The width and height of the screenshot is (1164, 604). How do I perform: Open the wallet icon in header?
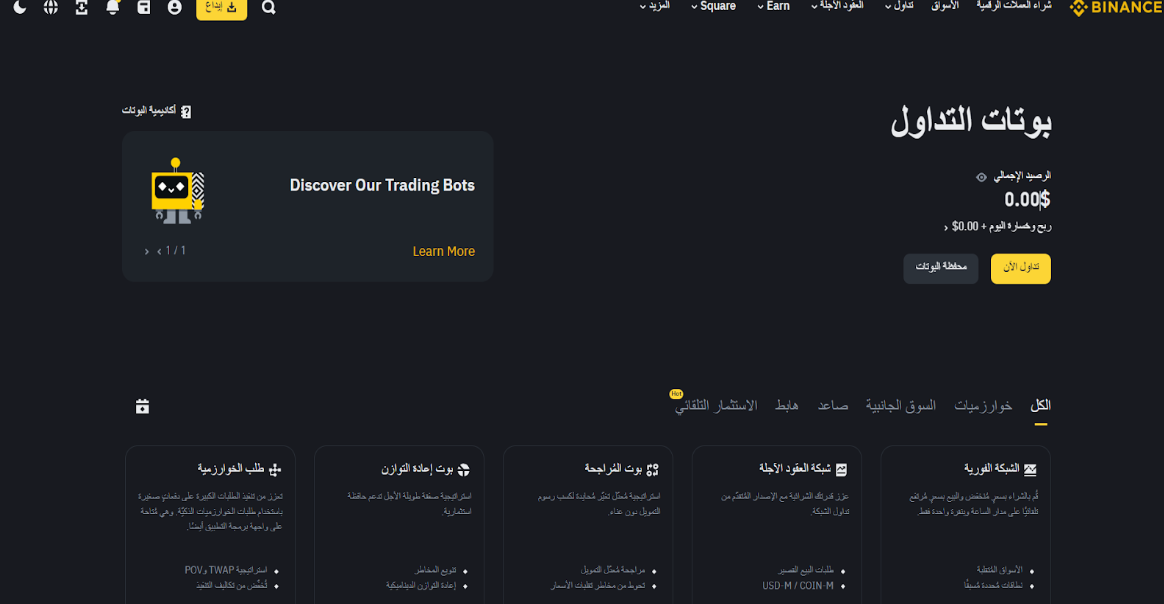(144, 7)
